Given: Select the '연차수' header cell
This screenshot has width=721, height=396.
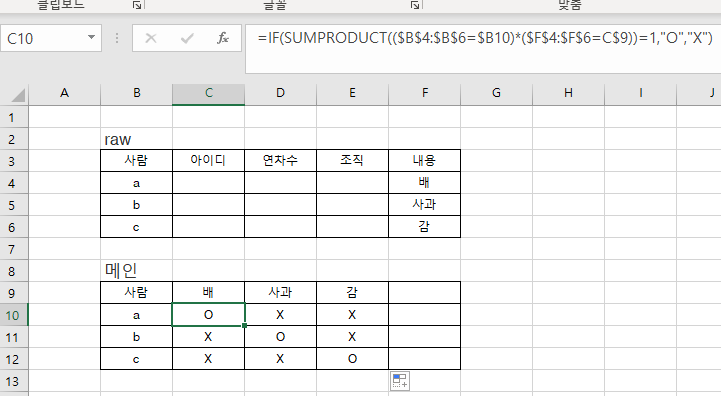Looking at the screenshot, I should 280,161.
